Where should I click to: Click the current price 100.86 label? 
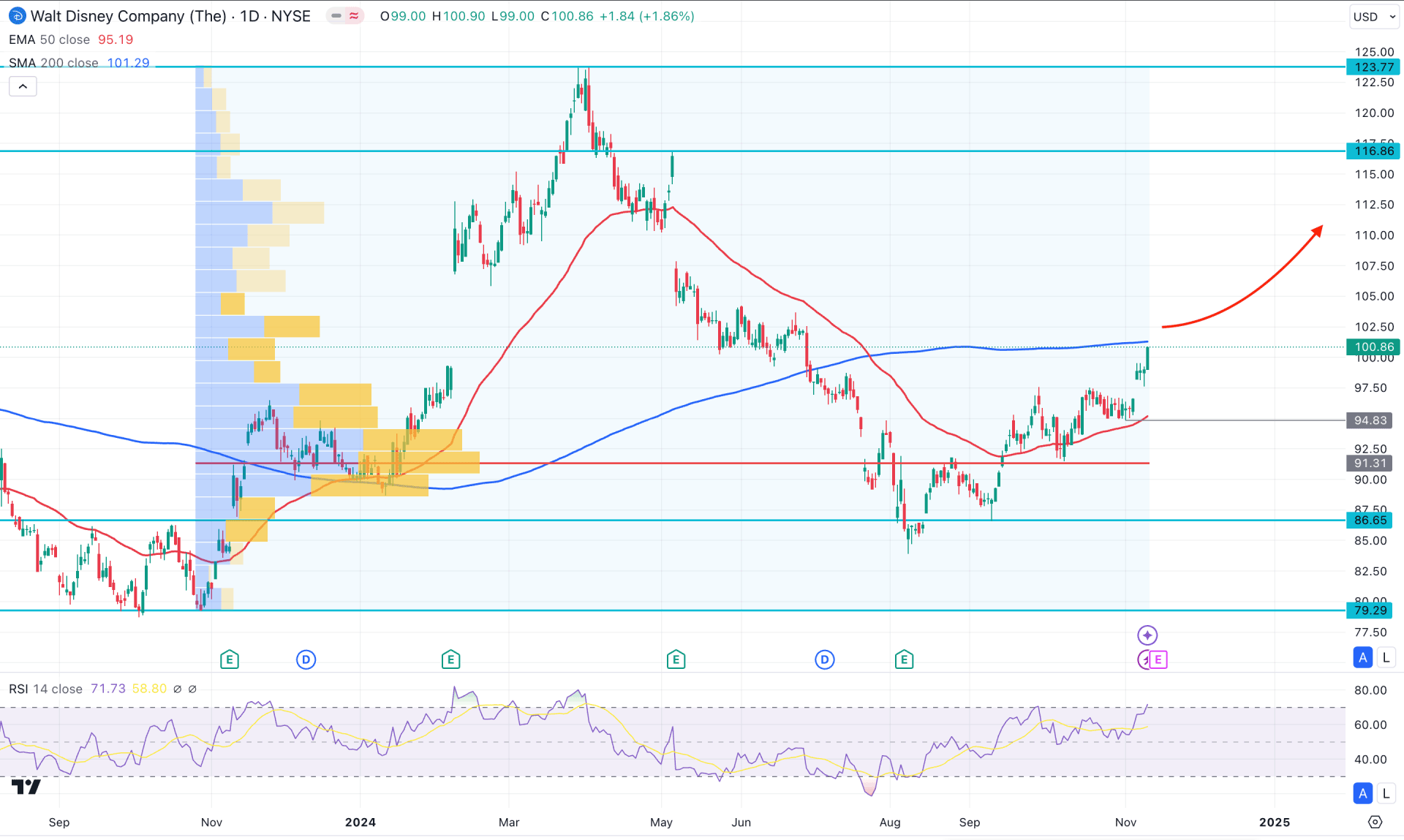click(x=1373, y=347)
